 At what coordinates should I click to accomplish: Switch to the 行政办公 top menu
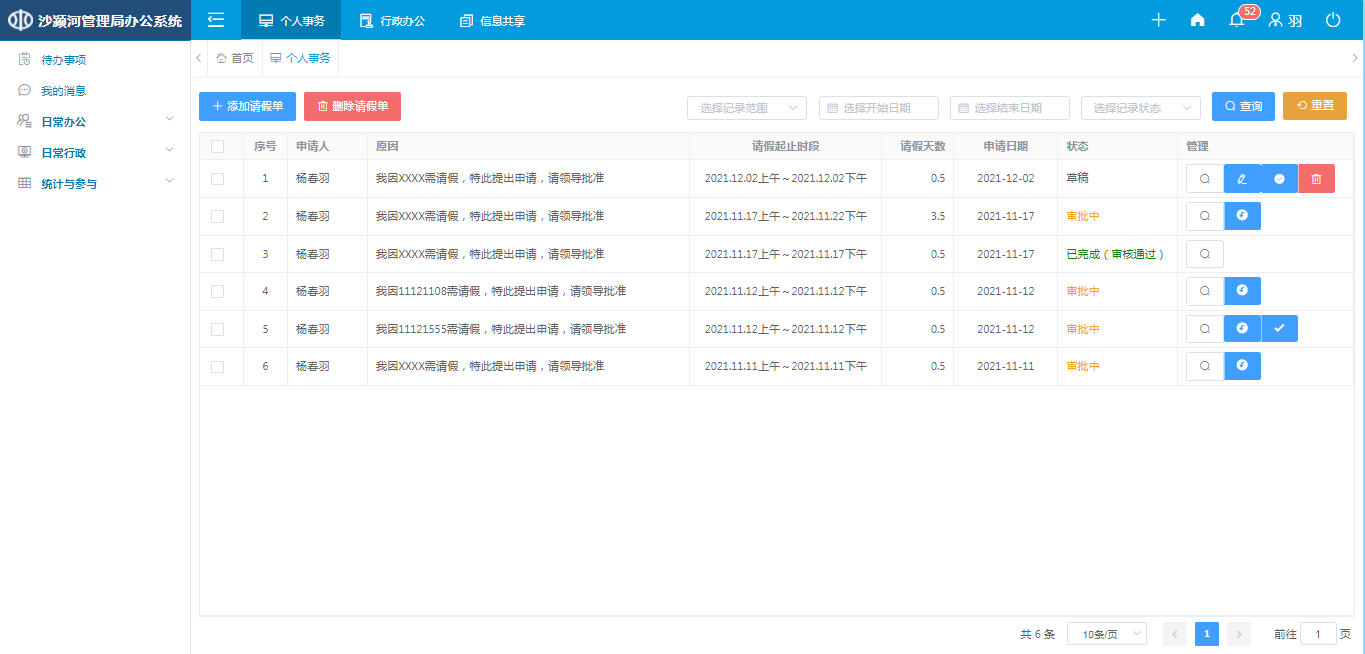pos(392,21)
